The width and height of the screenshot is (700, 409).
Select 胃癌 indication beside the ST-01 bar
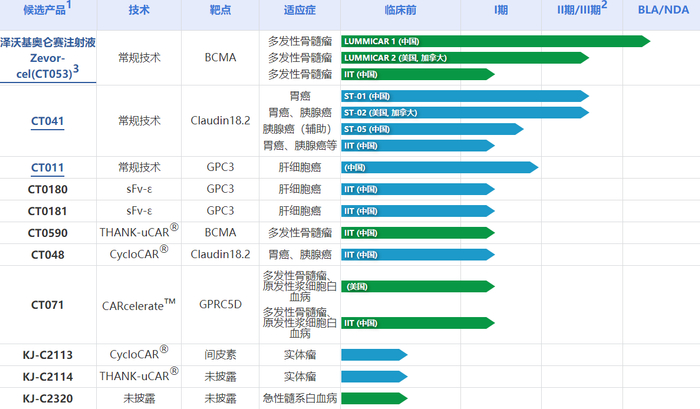[300, 96]
